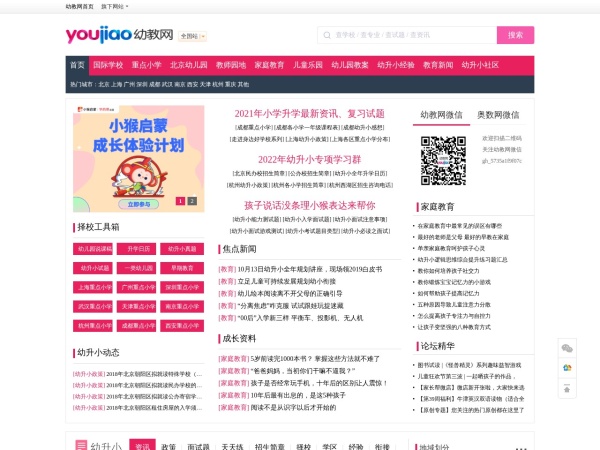600x450 pixels.
Task: Switch banner to slide 2
Action: pyautogui.click(x=193, y=201)
